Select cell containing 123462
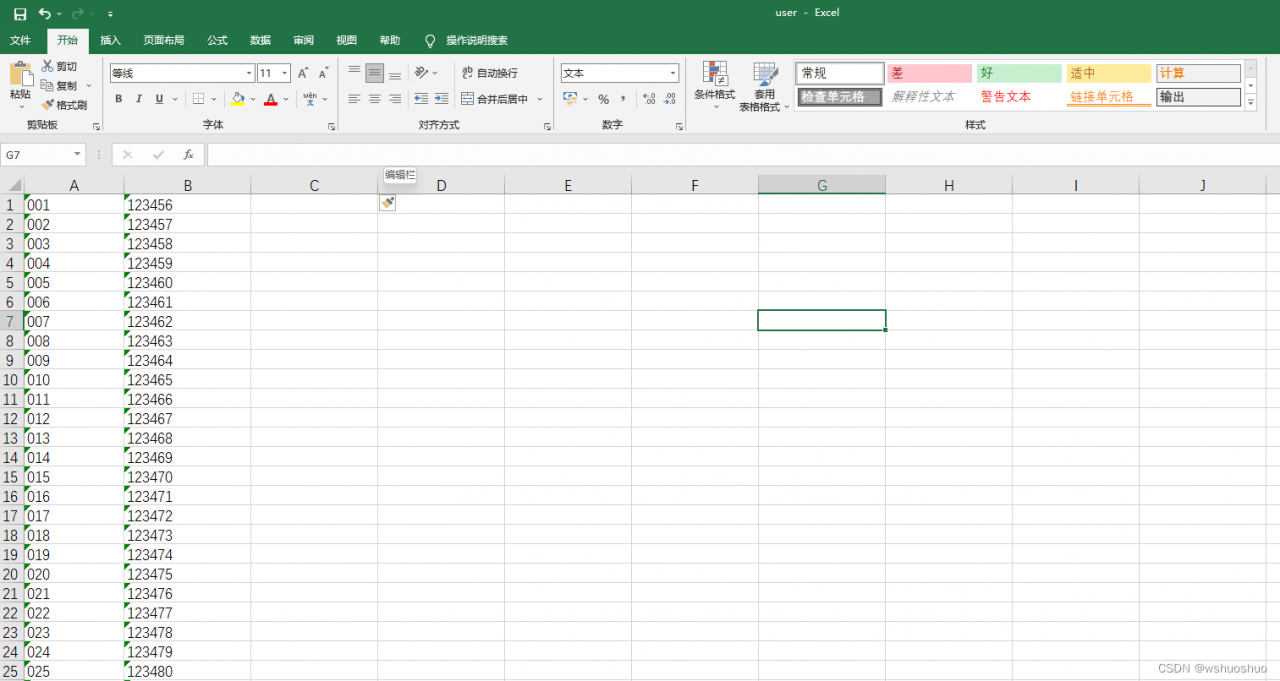The height and width of the screenshot is (681, 1280). pos(187,321)
